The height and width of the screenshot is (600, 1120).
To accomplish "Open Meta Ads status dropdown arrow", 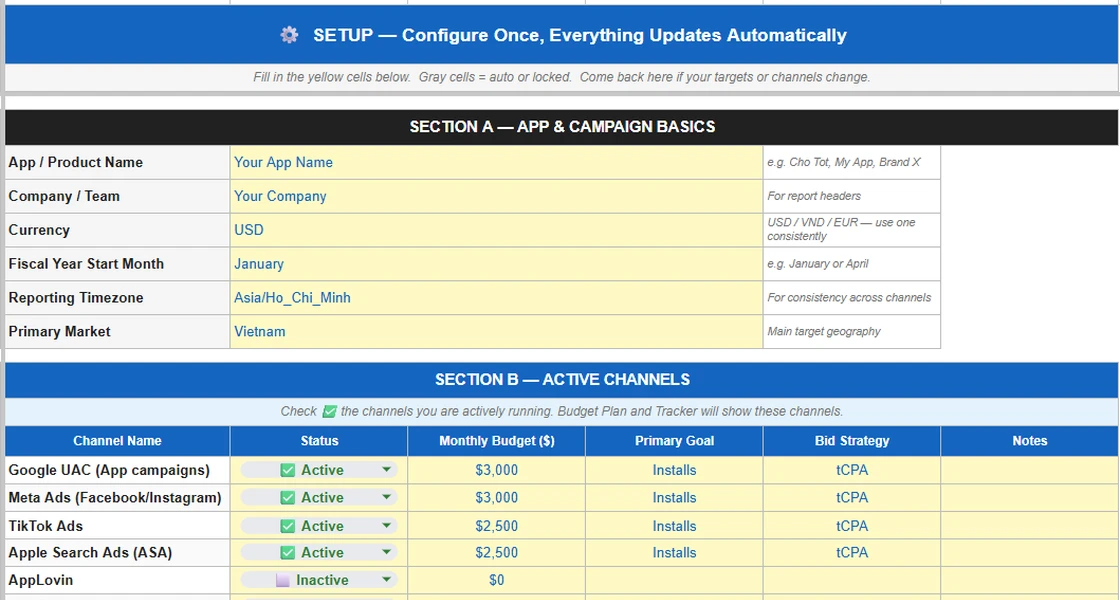I will (386, 497).
